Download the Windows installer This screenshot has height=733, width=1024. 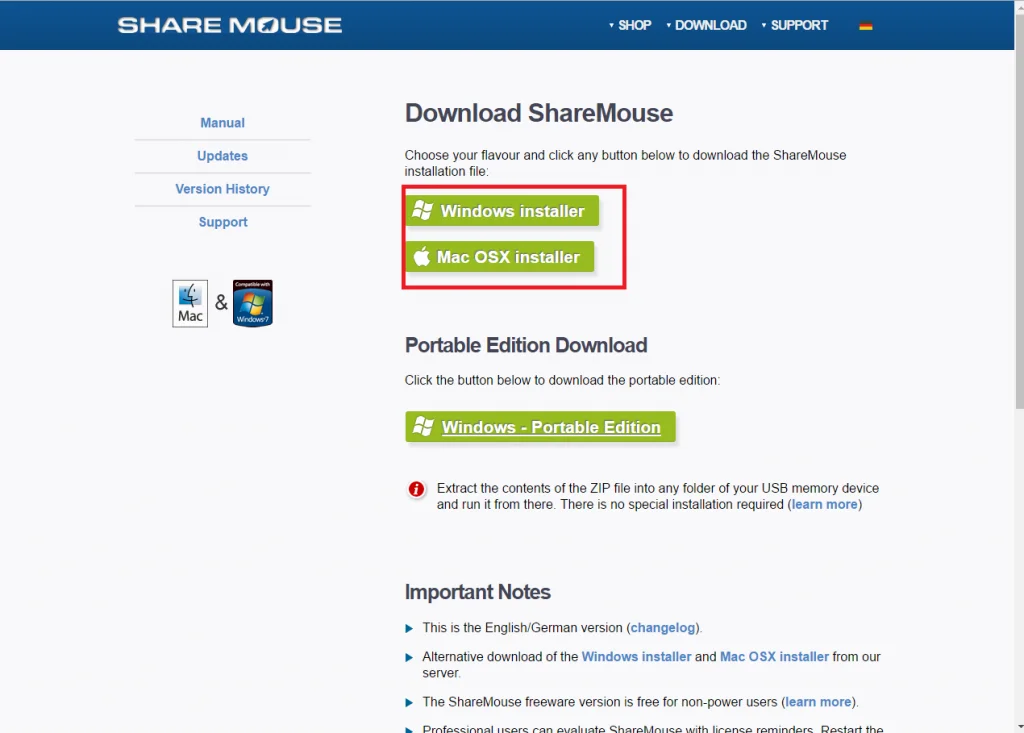[512, 211]
